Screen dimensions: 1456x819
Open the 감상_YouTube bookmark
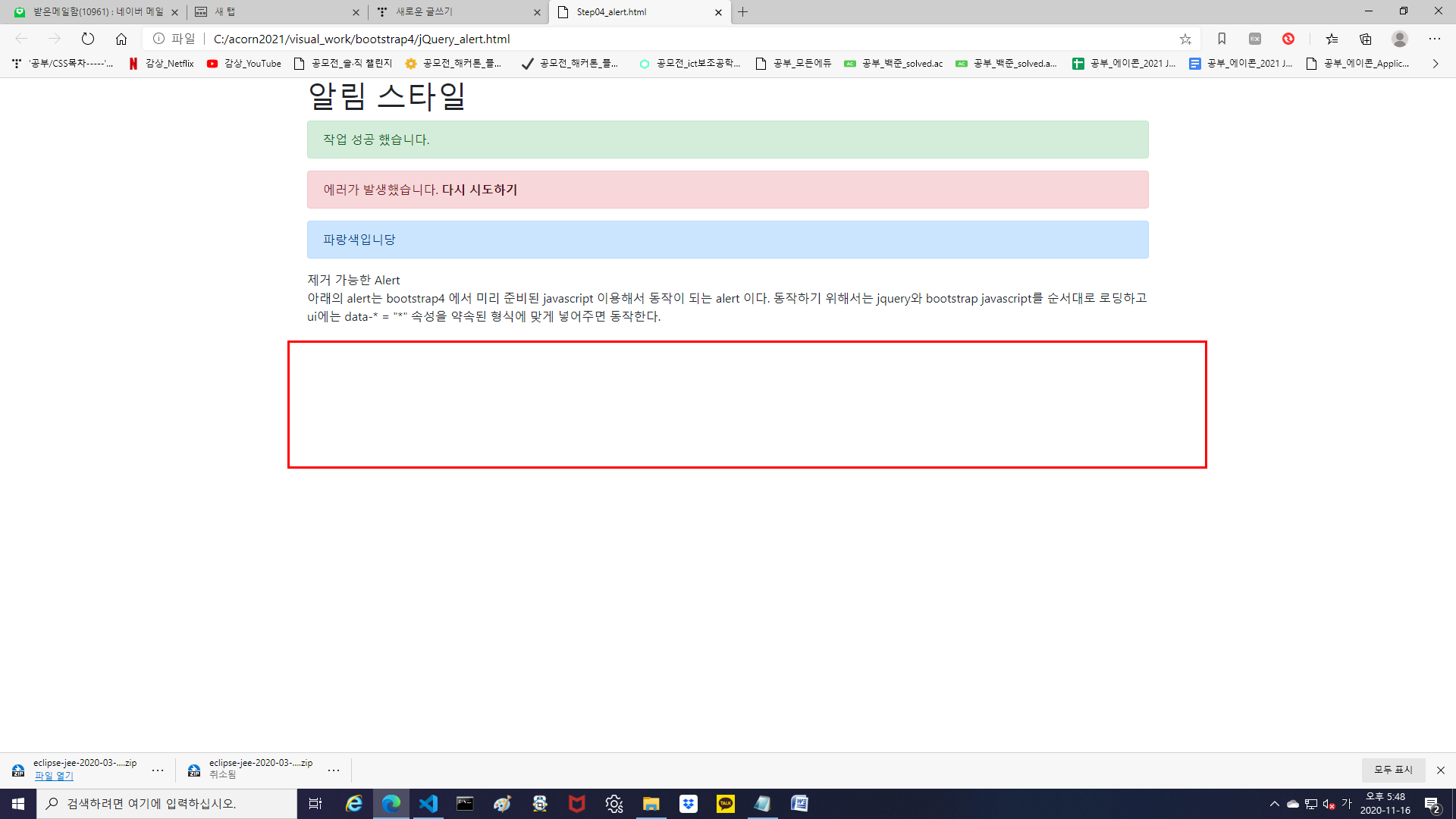(244, 64)
